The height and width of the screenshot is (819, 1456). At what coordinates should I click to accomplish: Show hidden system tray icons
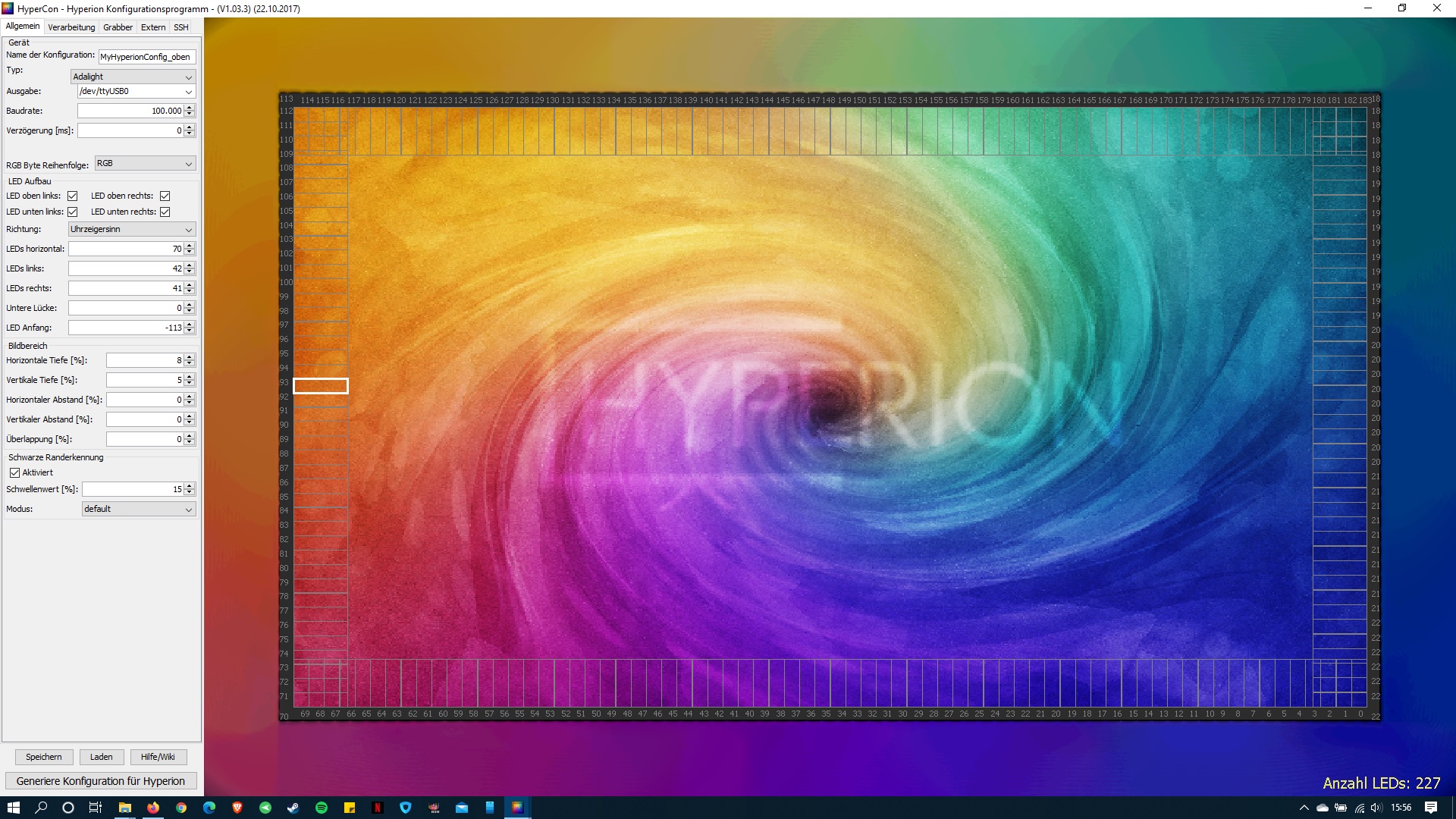(x=1304, y=808)
